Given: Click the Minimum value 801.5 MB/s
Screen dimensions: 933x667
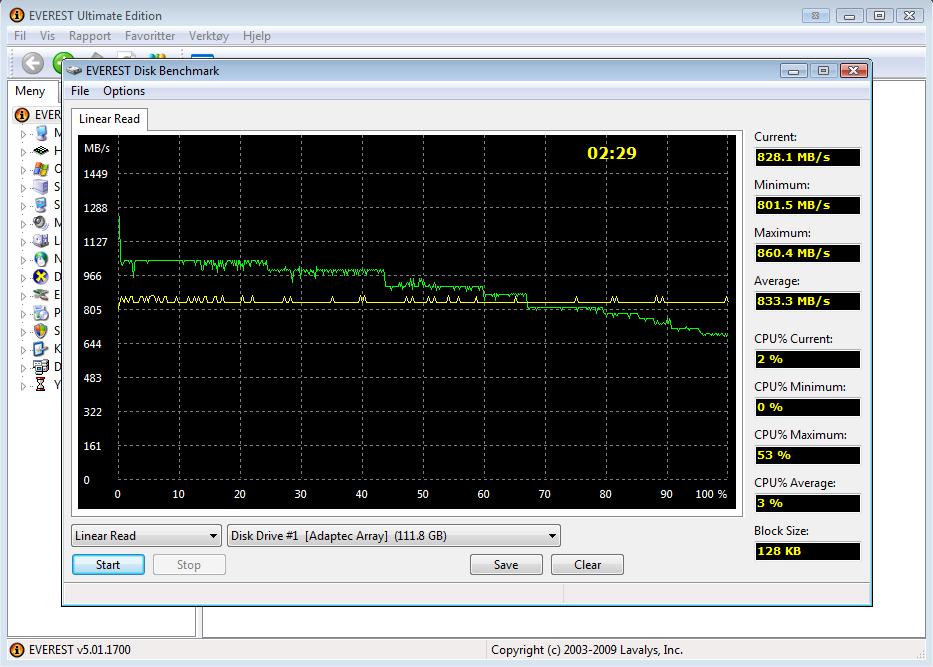Looking at the screenshot, I should click(x=807, y=205).
